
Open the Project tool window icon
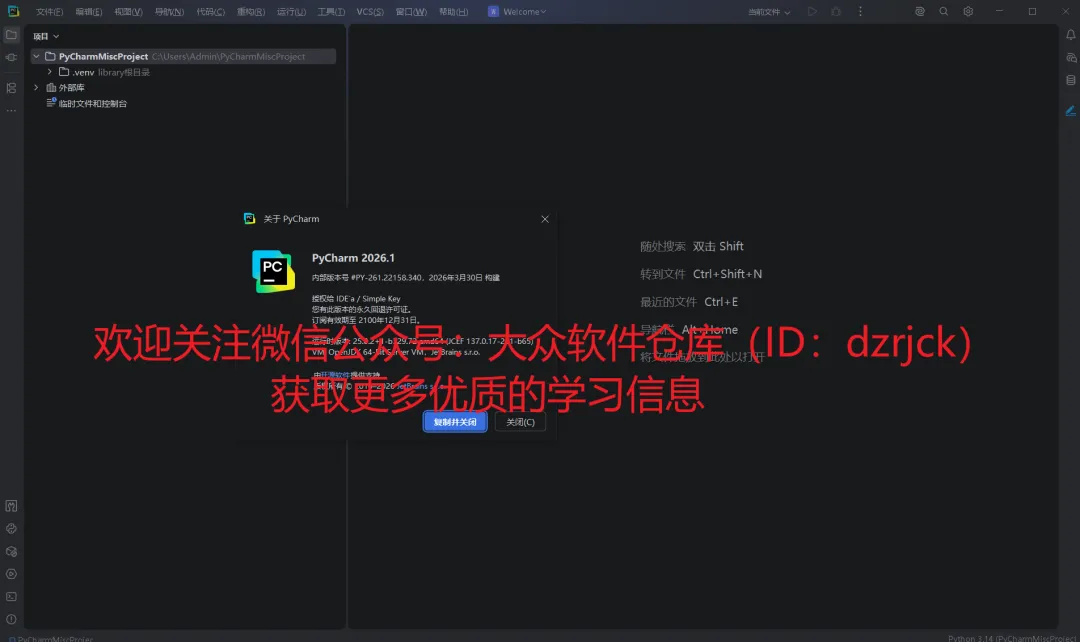(x=12, y=34)
